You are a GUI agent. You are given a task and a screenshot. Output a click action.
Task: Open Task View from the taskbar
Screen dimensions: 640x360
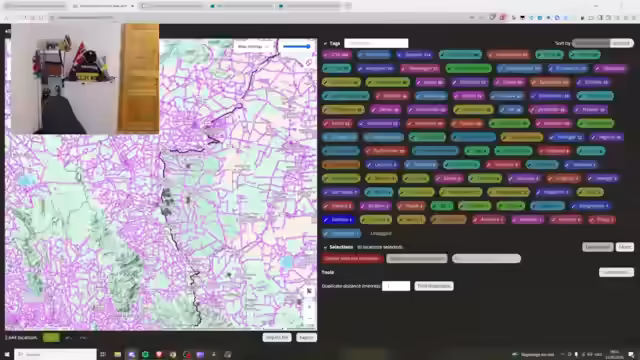[103, 354]
